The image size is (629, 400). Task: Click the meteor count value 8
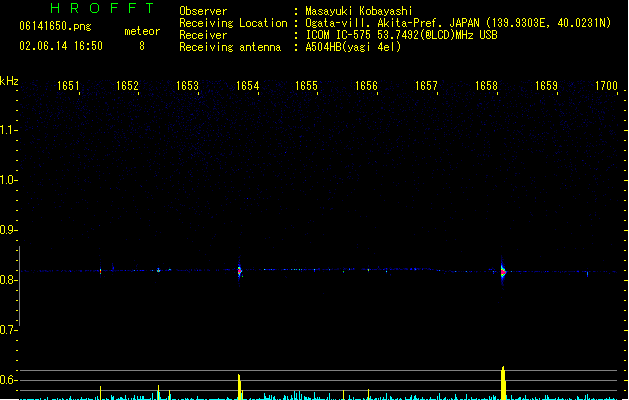pyautogui.click(x=142, y=46)
